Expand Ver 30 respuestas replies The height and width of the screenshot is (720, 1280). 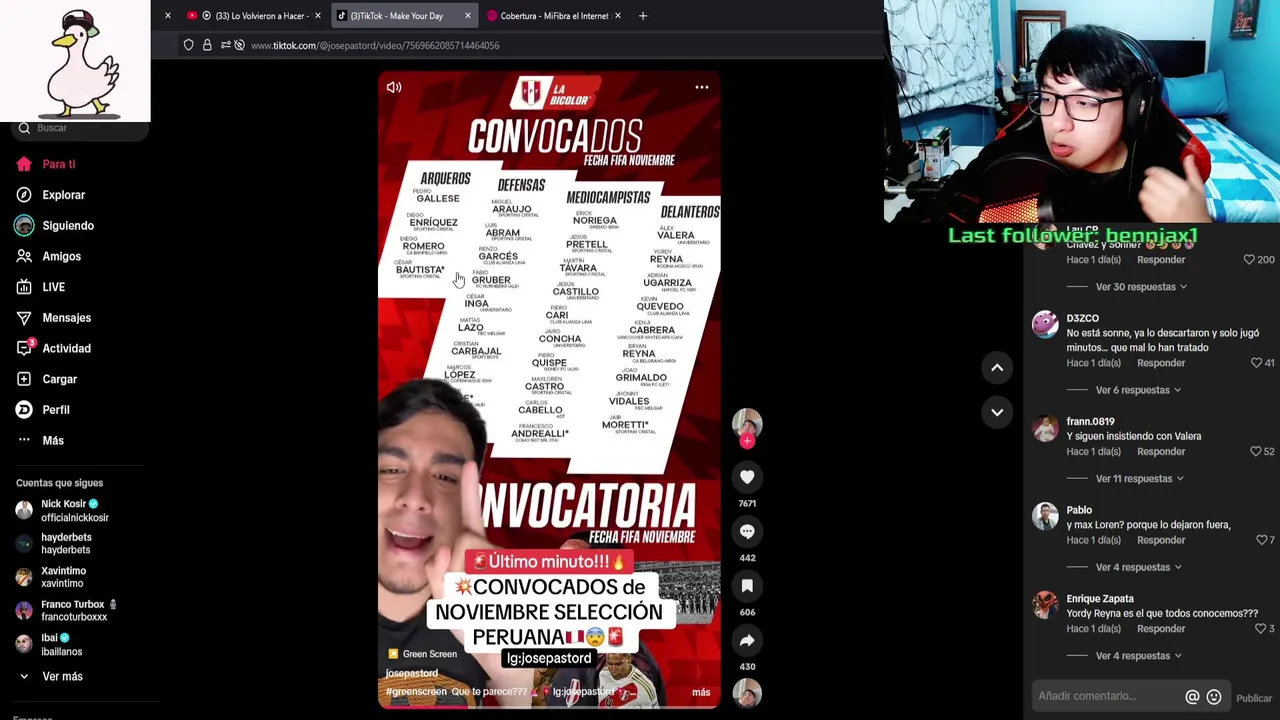tap(1140, 287)
